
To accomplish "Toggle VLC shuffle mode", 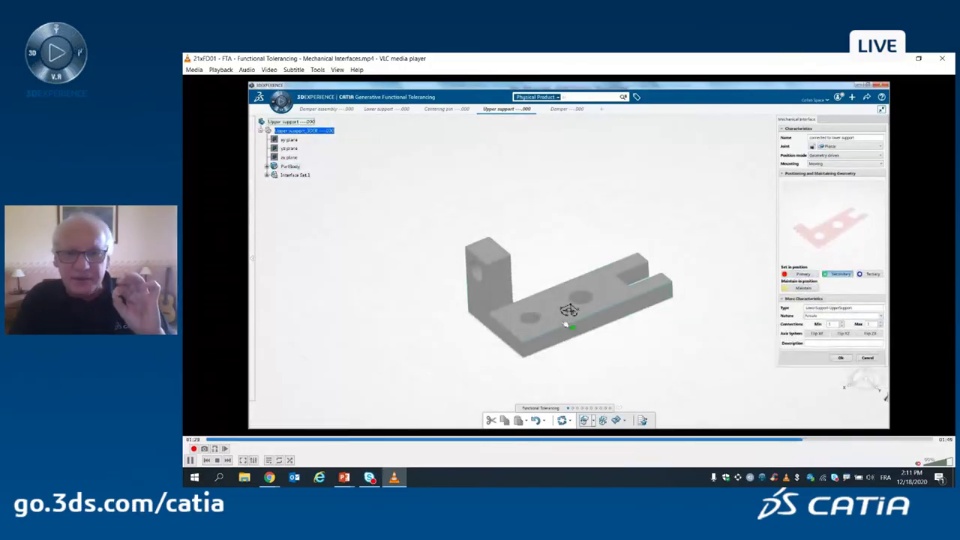I will tap(290, 460).
